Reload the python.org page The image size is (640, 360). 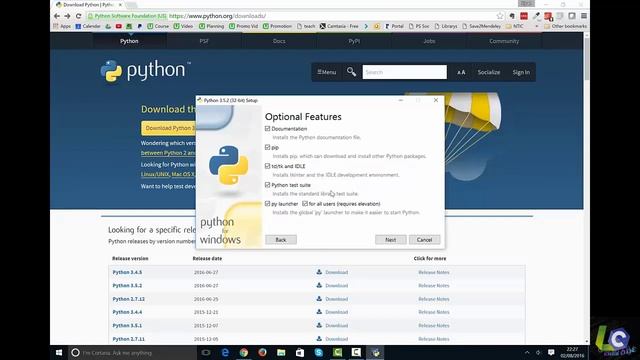point(78,16)
